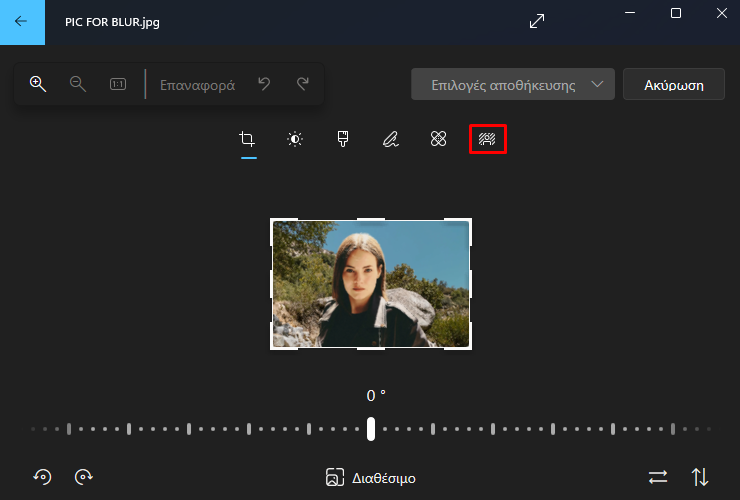
Task: Open the Διαθέσιμο aspect ratio option
Action: click(x=371, y=478)
